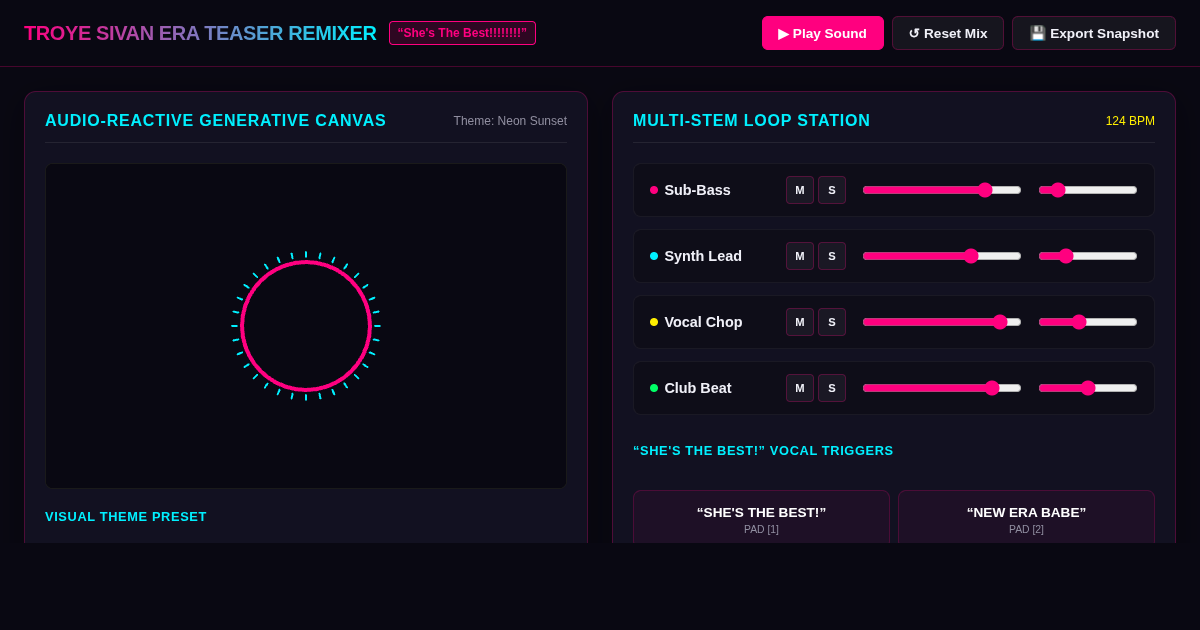Viewport: 1200px width, 630px height.
Task: Click the Sub-Bass stem name
Action: point(697,190)
